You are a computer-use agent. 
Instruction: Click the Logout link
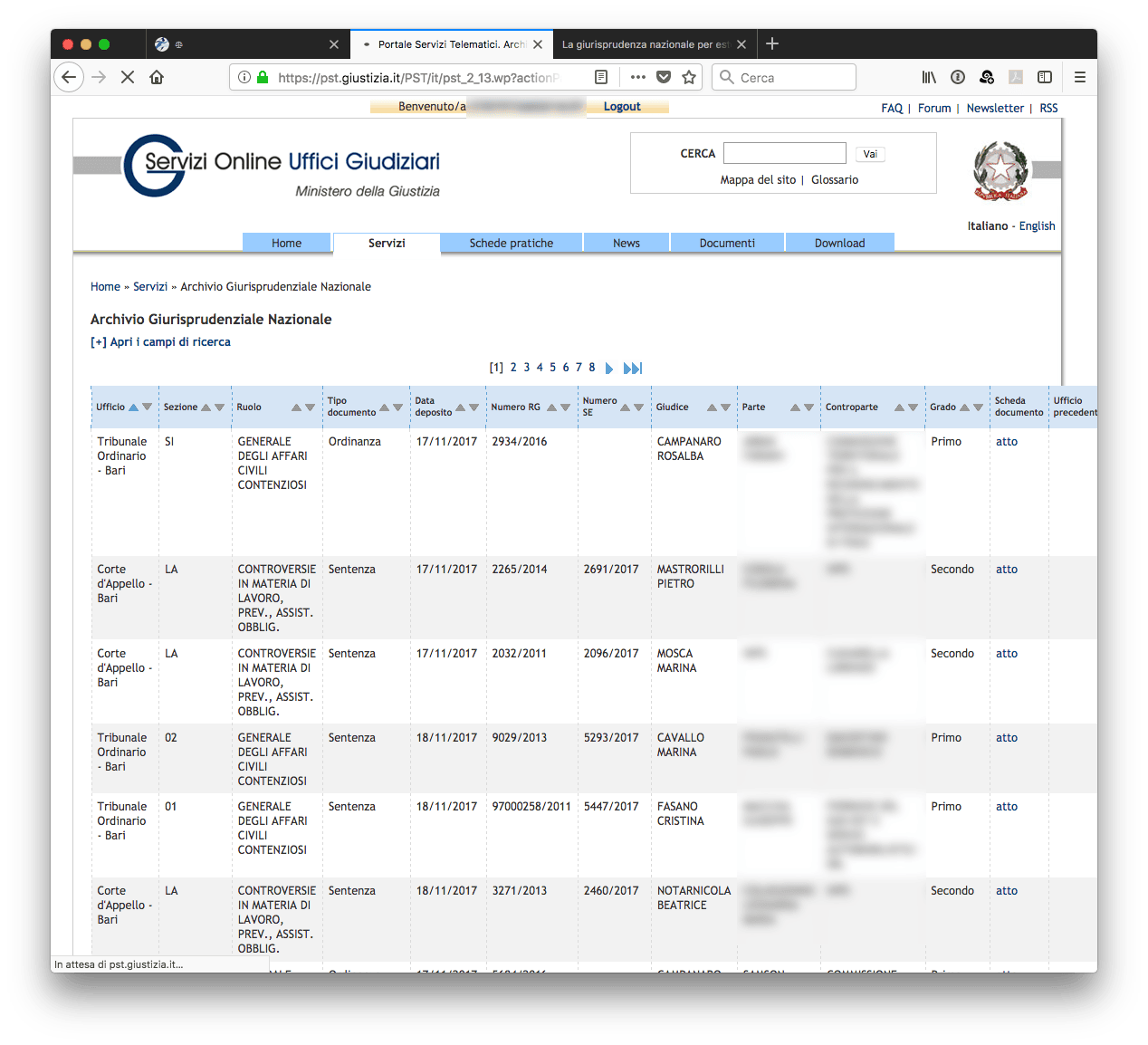coord(622,107)
